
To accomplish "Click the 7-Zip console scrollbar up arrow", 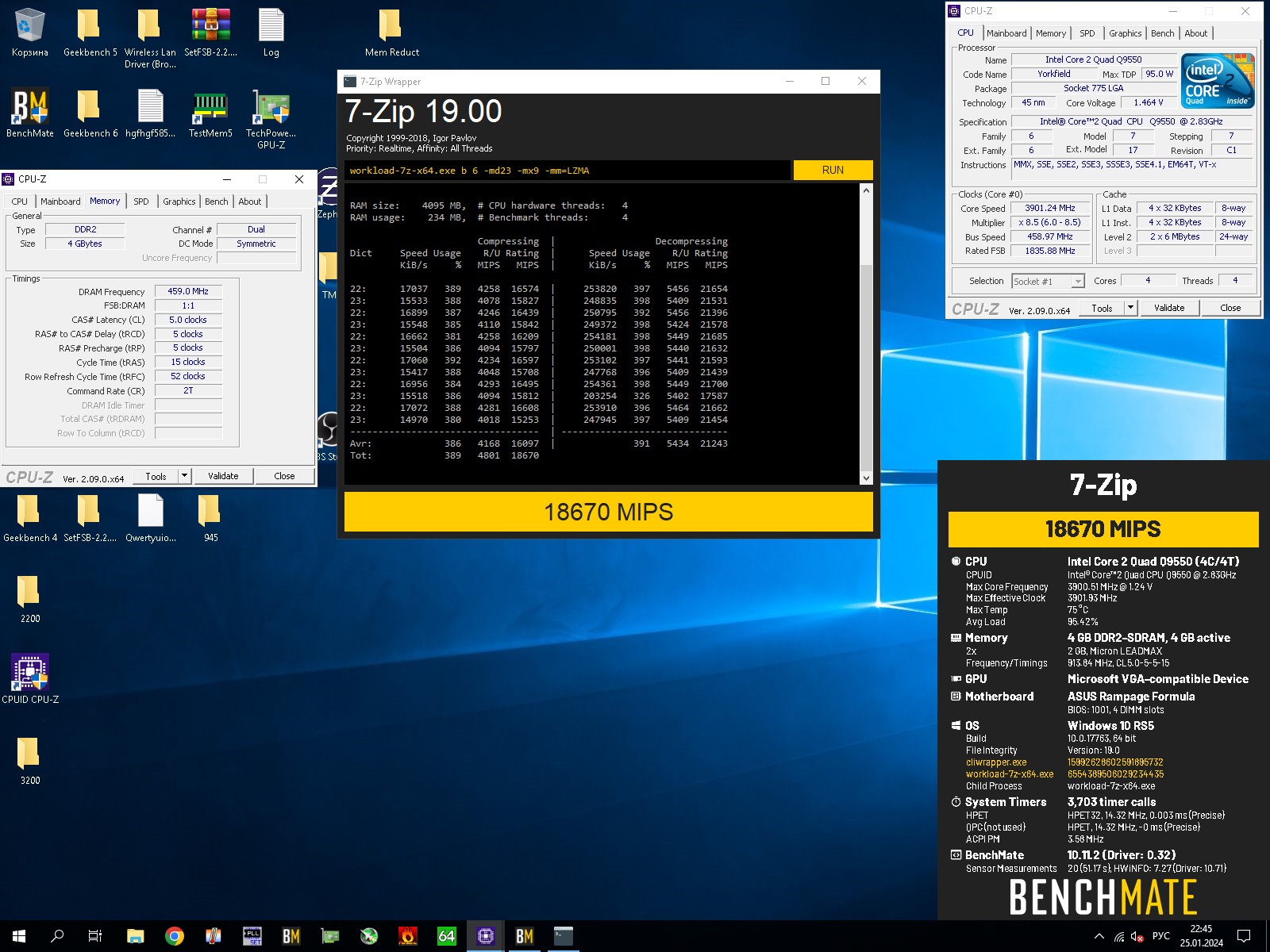I will point(866,190).
